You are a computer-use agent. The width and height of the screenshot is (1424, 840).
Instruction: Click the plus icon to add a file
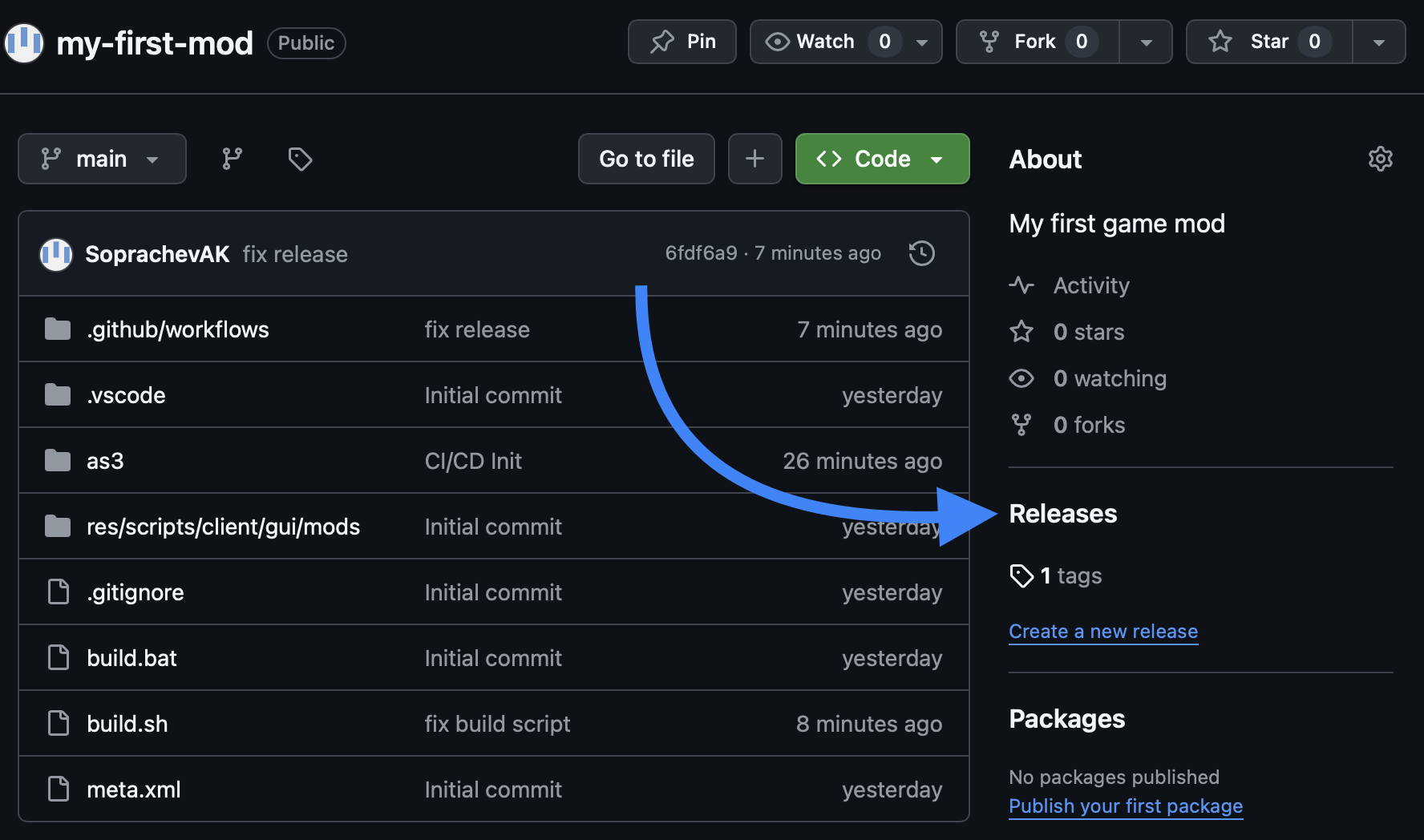tap(754, 159)
